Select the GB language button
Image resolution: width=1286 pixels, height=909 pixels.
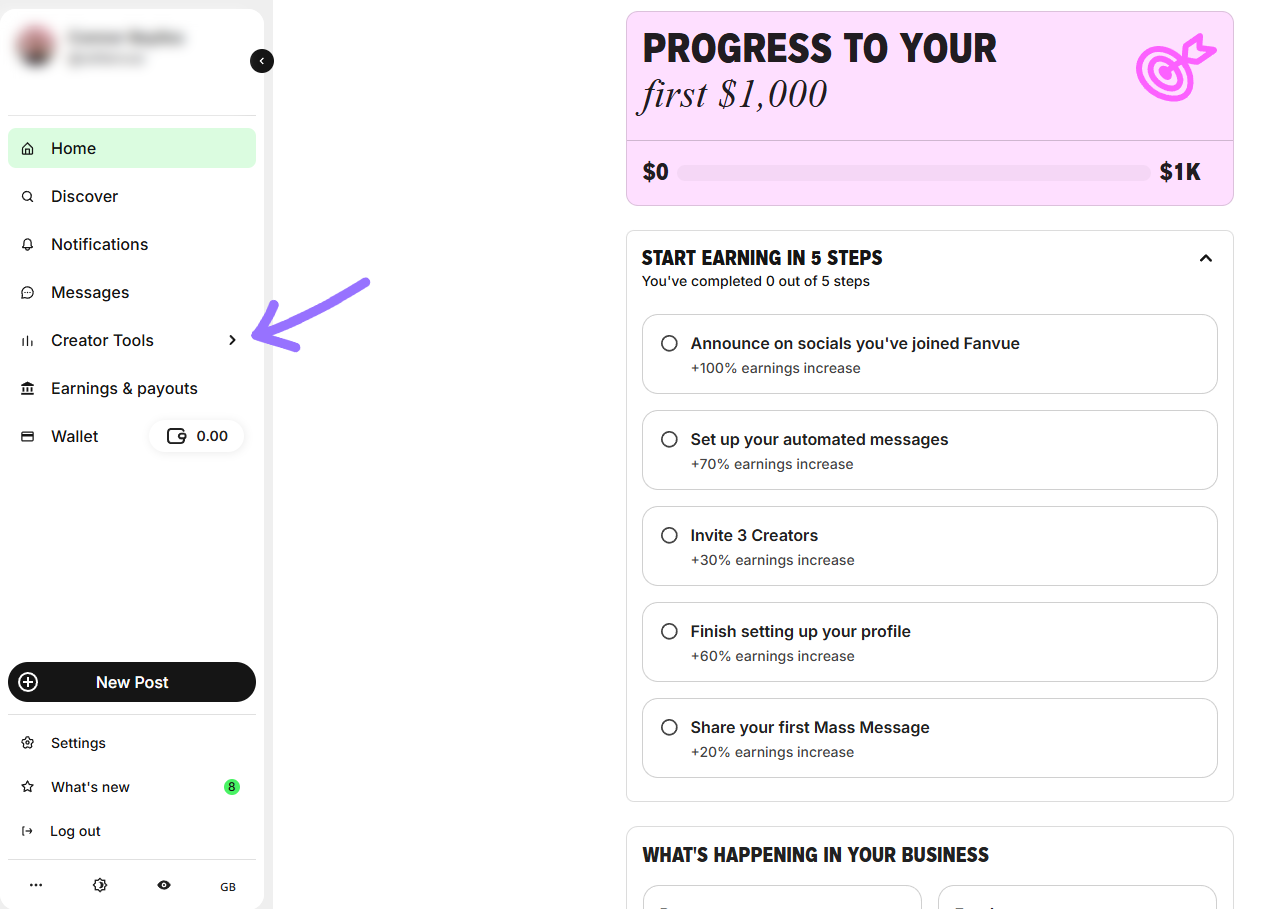point(228,886)
